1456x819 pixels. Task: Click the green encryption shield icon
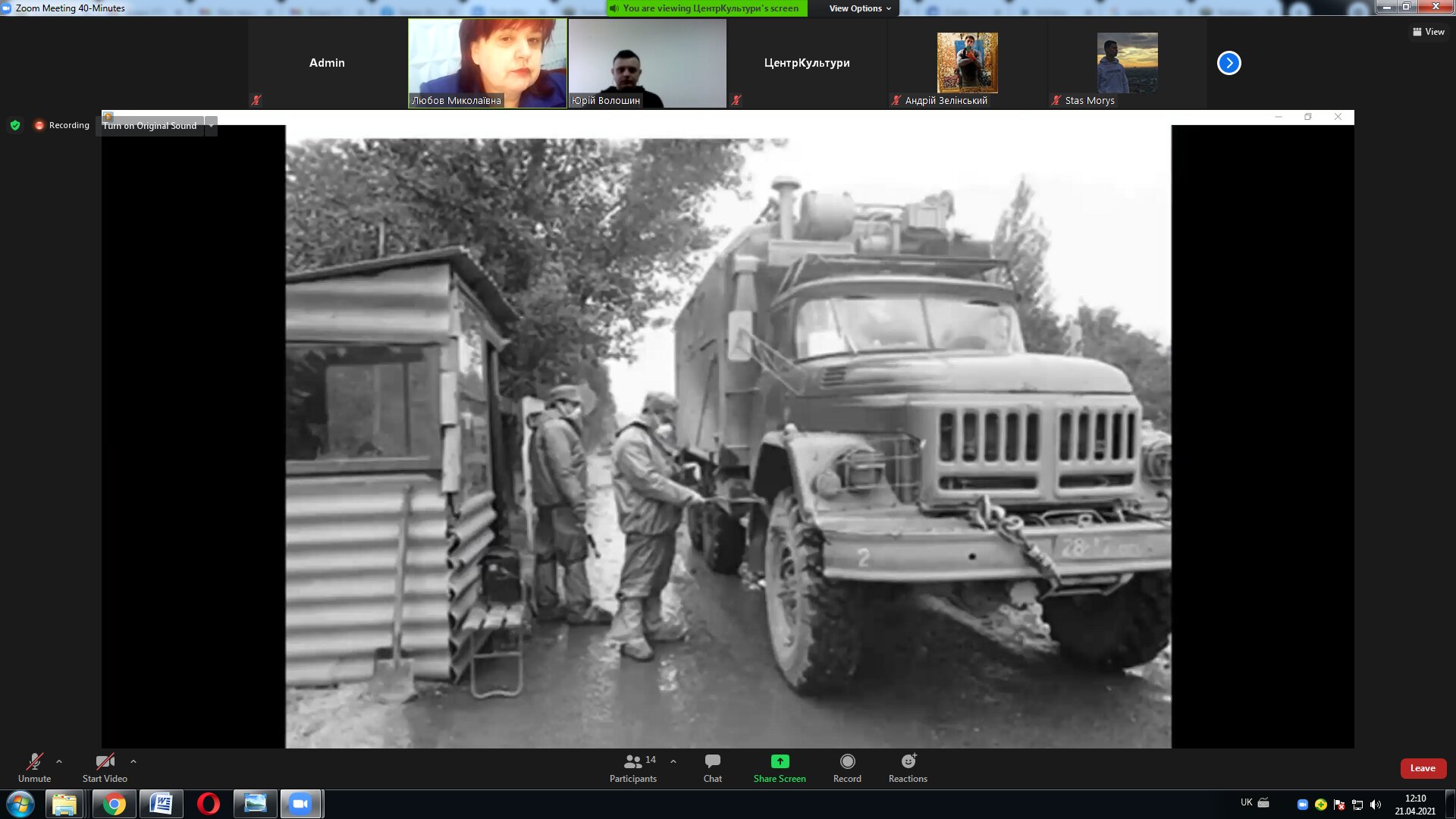(x=15, y=125)
